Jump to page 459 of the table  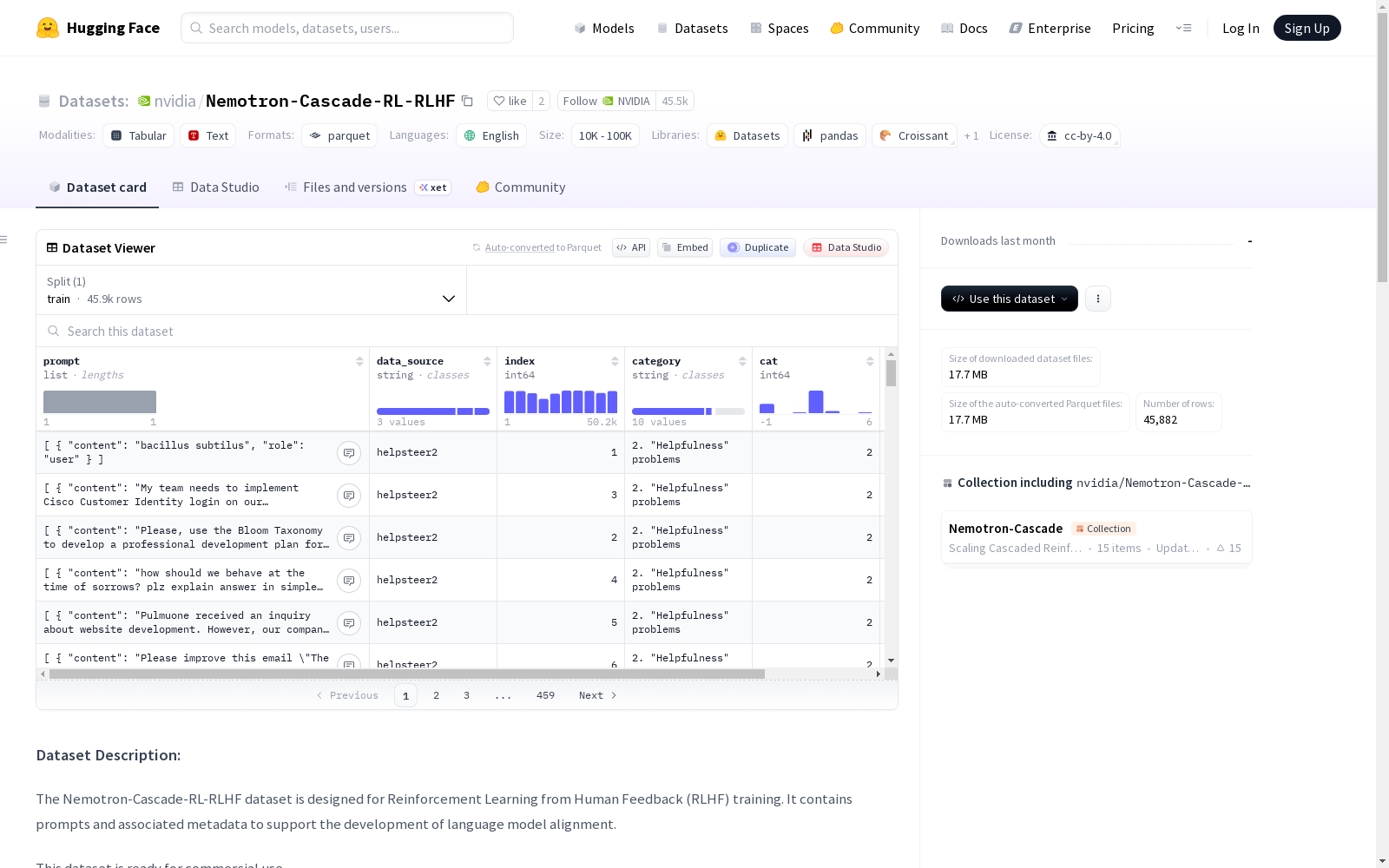pyautogui.click(x=545, y=695)
